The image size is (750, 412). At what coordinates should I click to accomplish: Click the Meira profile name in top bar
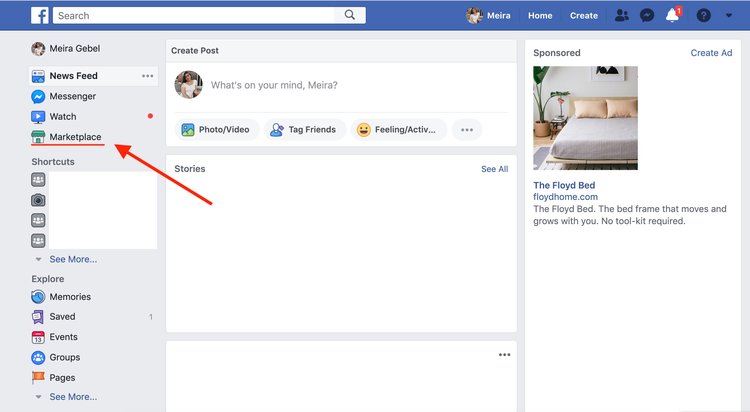click(498, 15)
